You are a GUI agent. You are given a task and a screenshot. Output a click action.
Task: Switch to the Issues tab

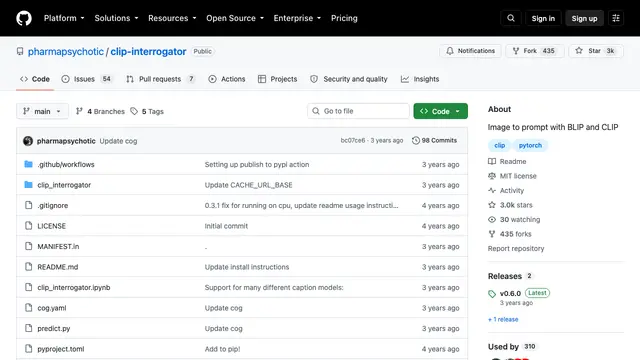pos(87,79)
